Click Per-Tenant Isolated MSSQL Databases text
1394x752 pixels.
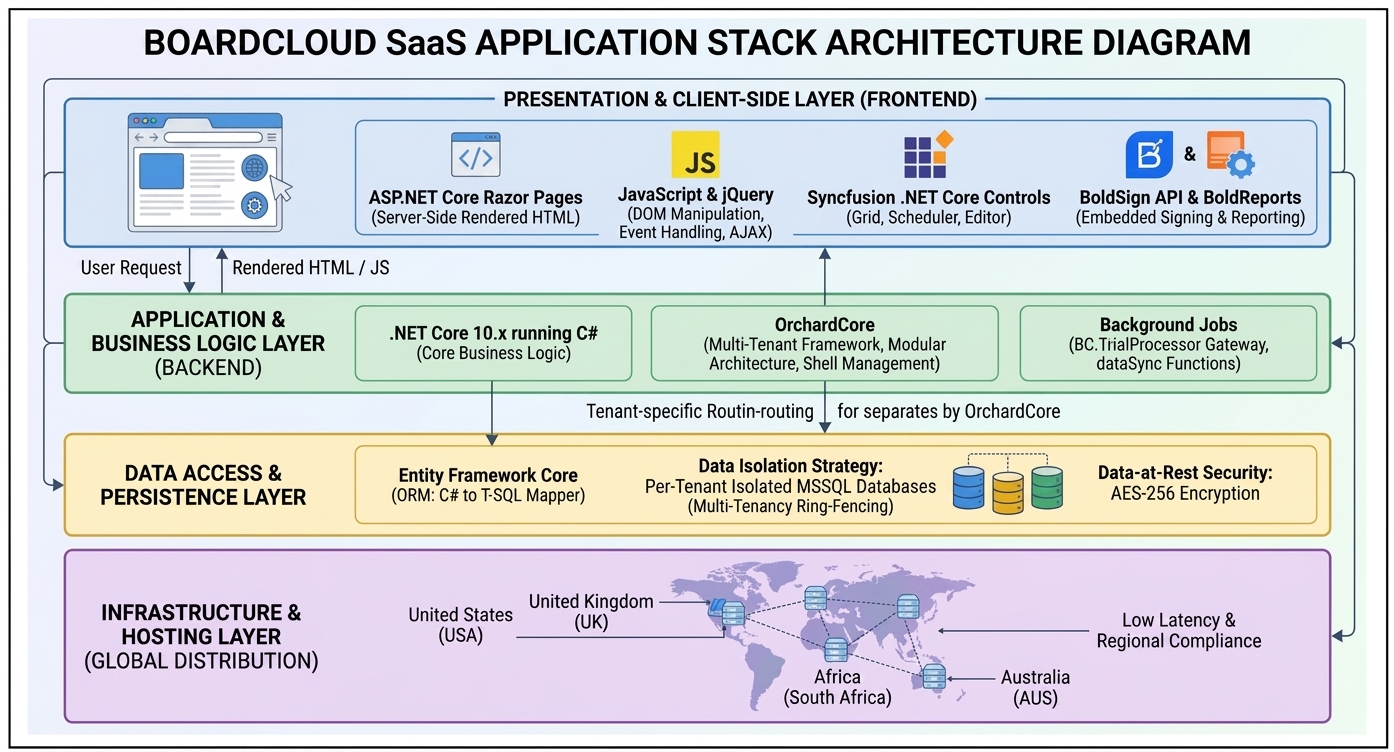pyautogui.click(x=790, y=487)
